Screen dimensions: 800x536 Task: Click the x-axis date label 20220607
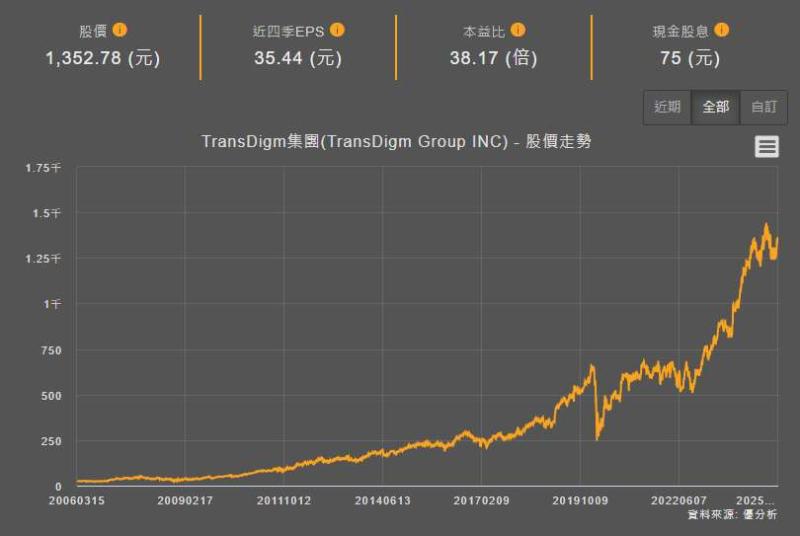tap(679, 500)
